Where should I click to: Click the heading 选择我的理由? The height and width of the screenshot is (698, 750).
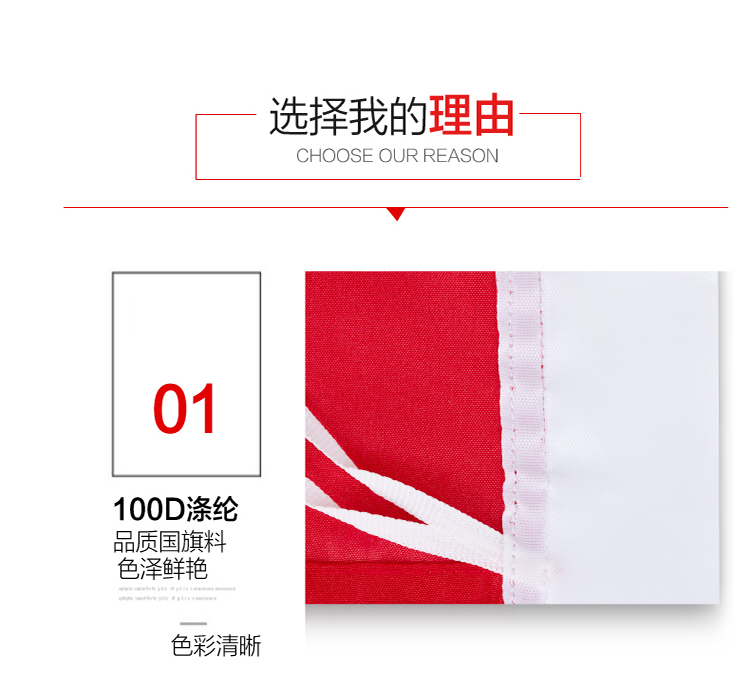pyautogui.click(x=392, y=116)
